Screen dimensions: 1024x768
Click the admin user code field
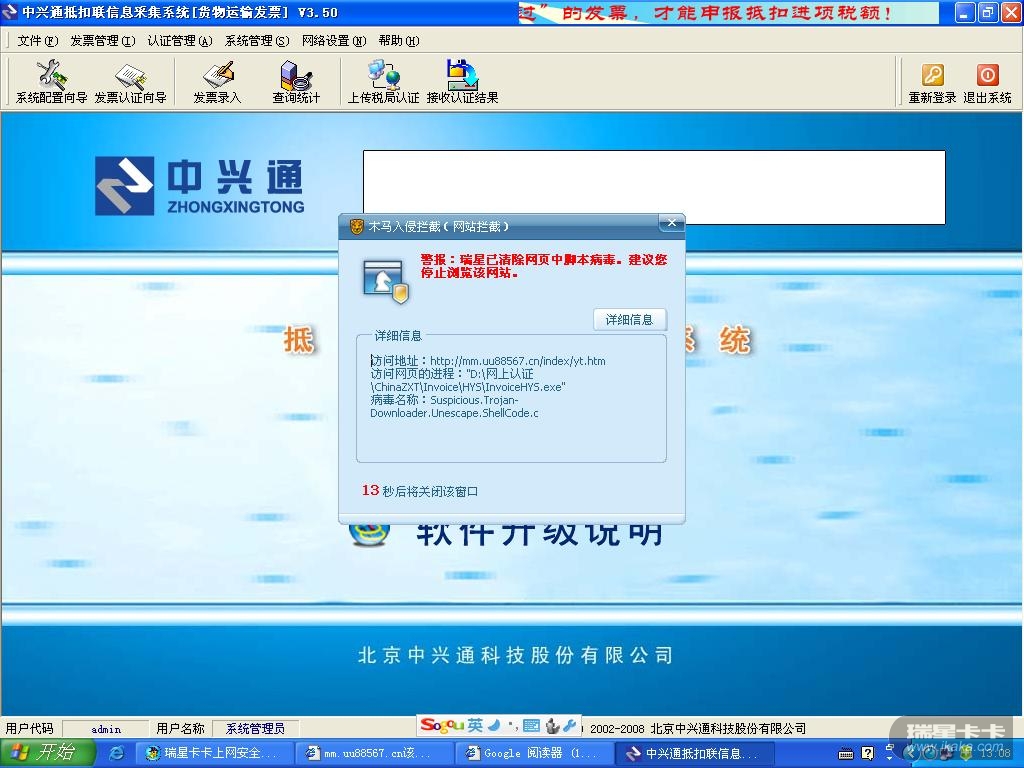[105, 729]
